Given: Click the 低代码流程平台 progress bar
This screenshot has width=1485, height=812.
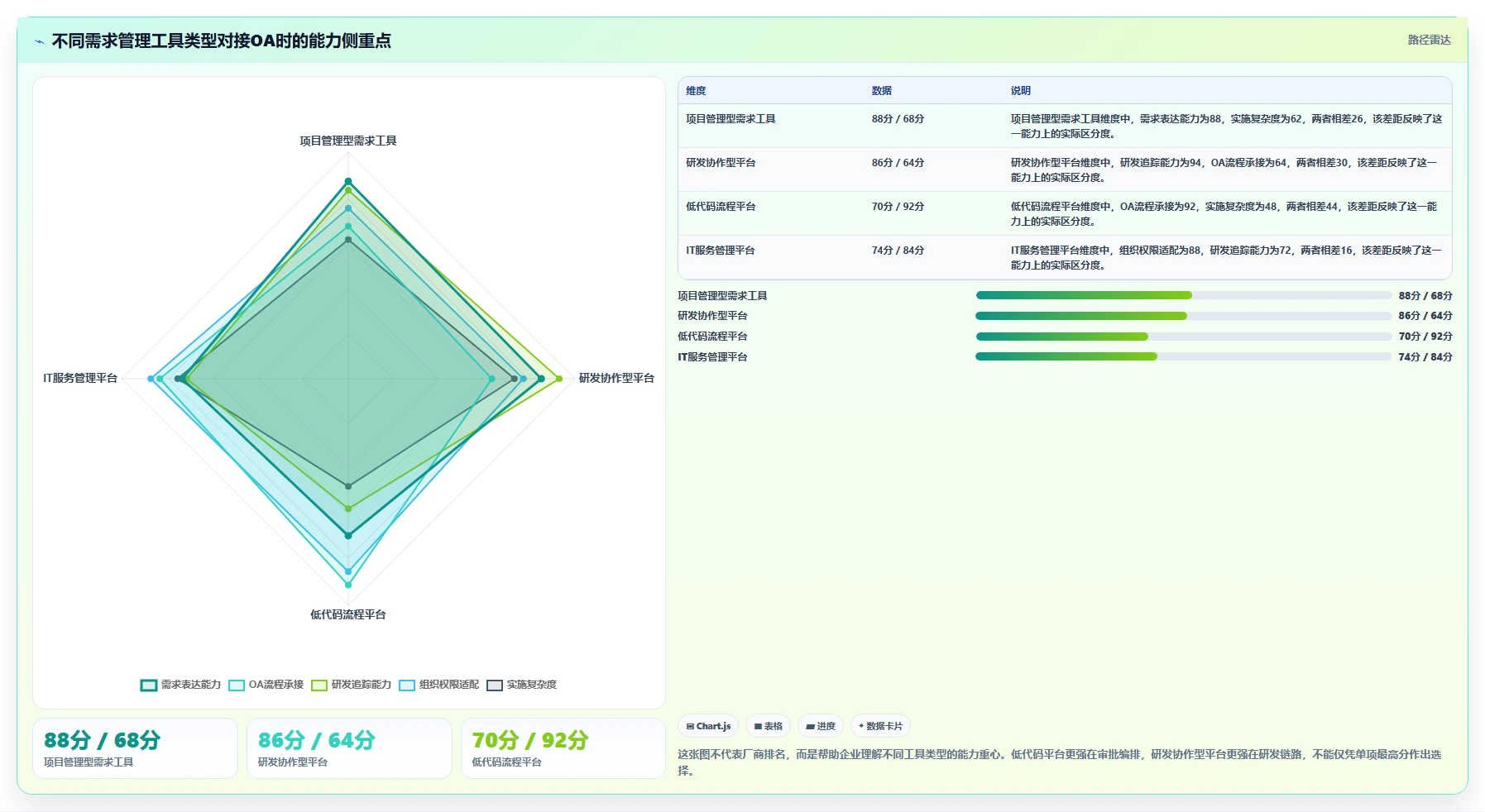Looking at the screenshot, I should tap(1183, 337).
